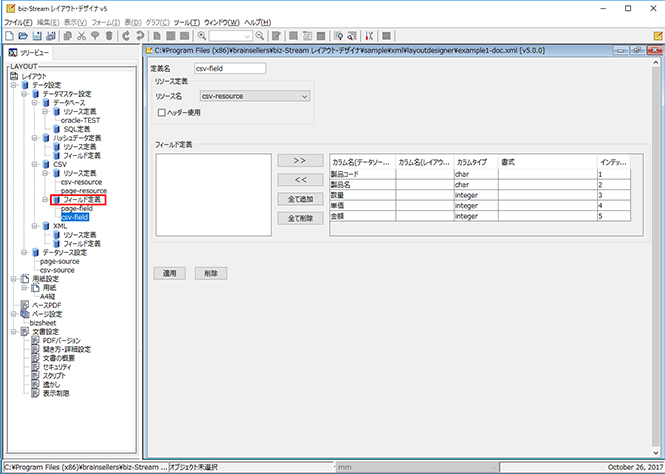The width and height of the screenshot is (665, 474).
Task: Click the Cut scissors icon
Action: coord(81,36)
